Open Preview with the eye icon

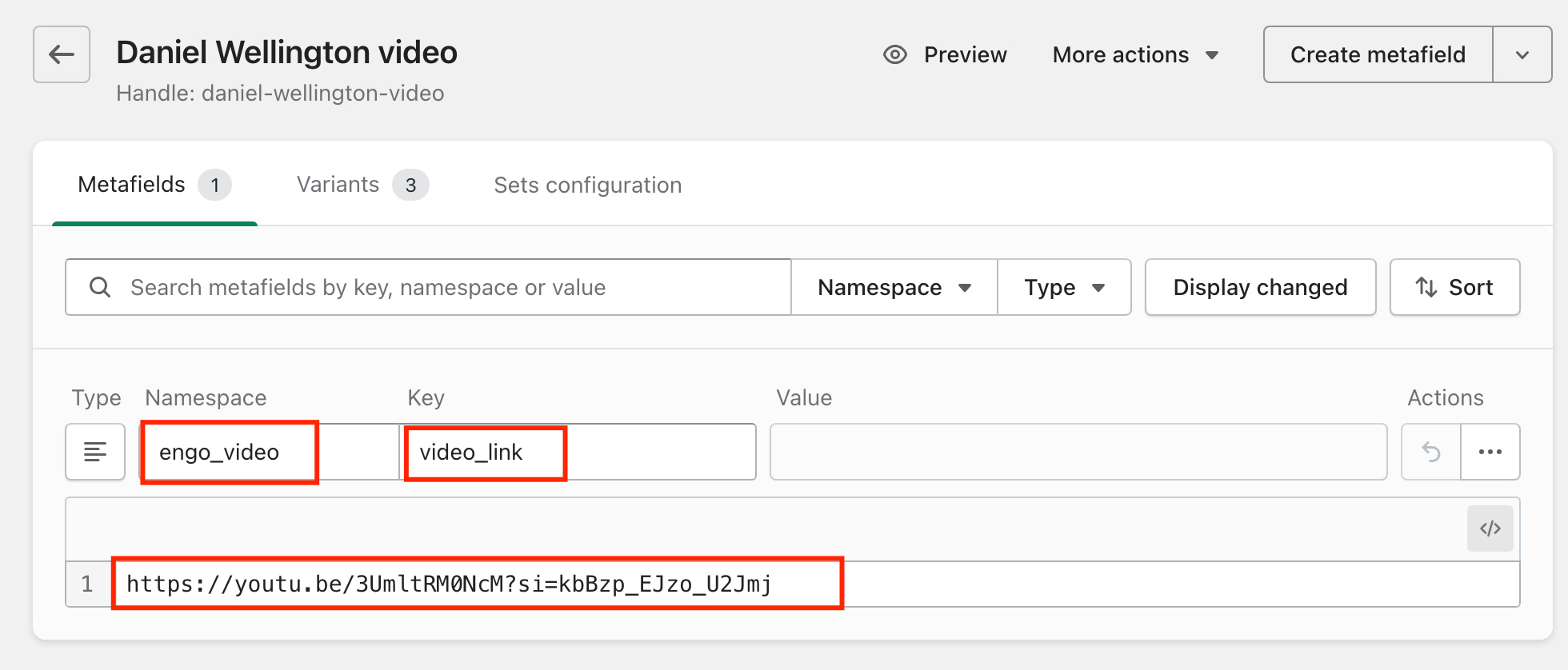pos(945,54)
